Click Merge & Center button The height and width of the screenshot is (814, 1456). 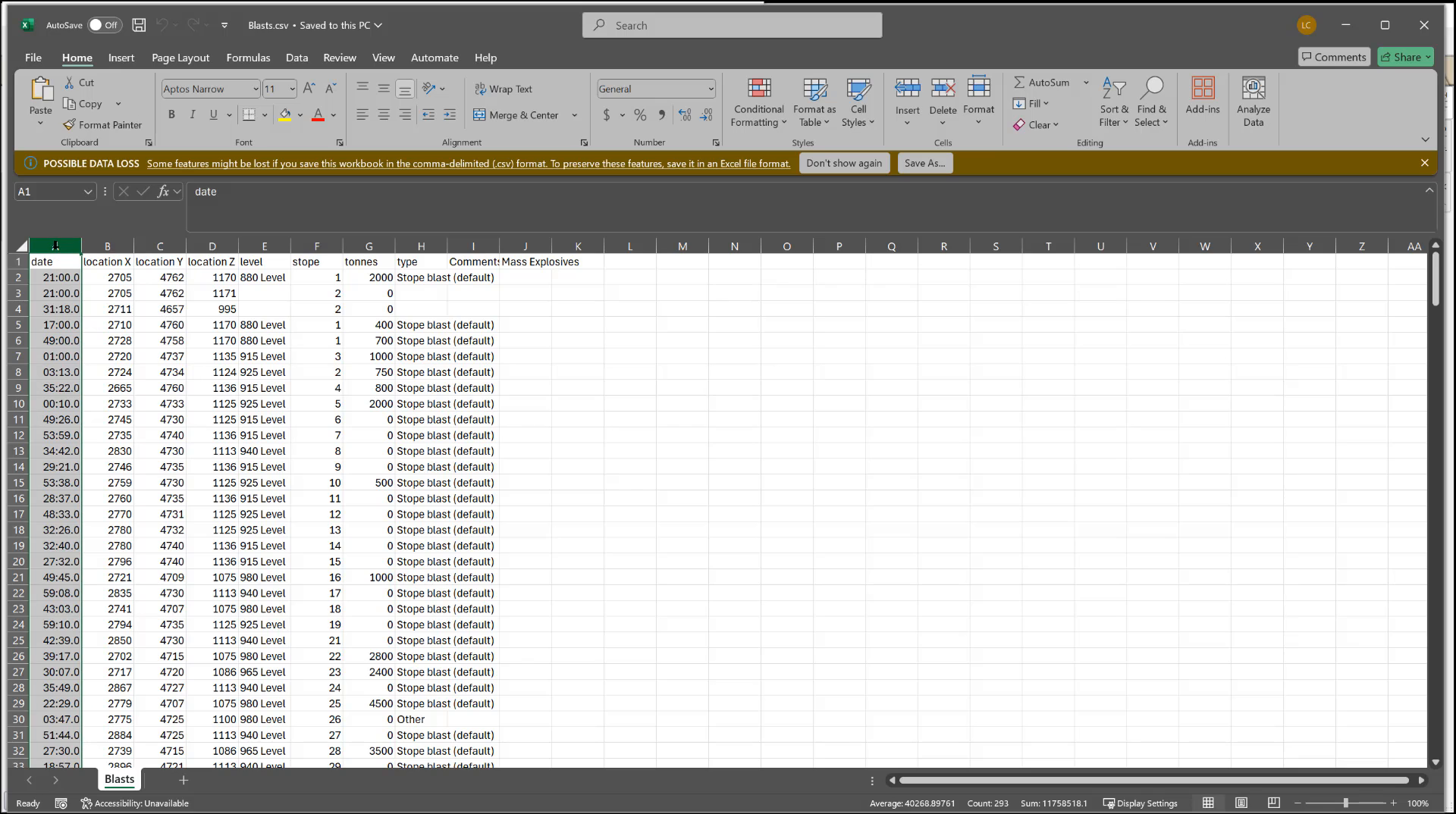(x=516, y=115)
